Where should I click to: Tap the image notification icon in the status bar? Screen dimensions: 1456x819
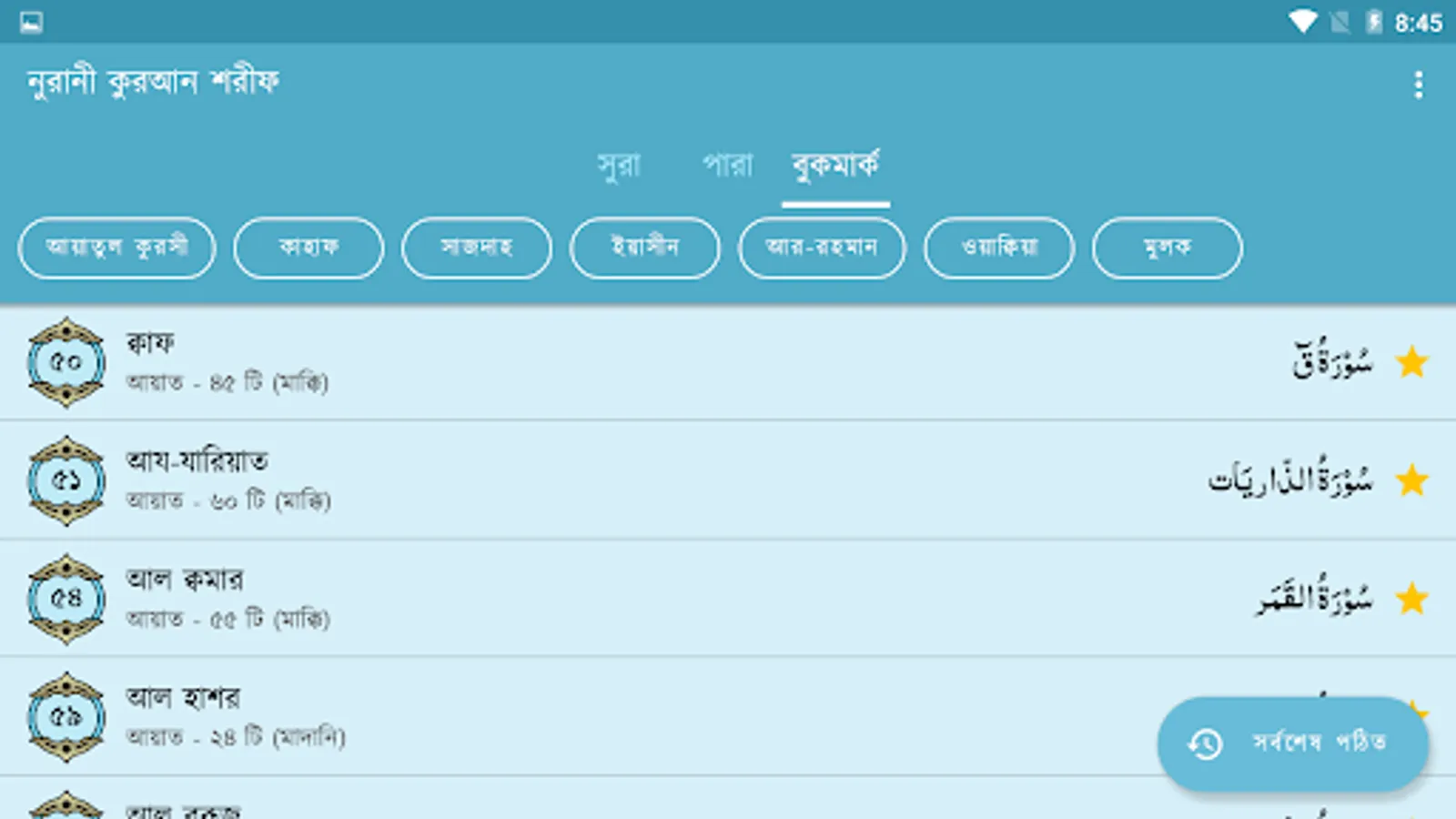tap(31, 22)
